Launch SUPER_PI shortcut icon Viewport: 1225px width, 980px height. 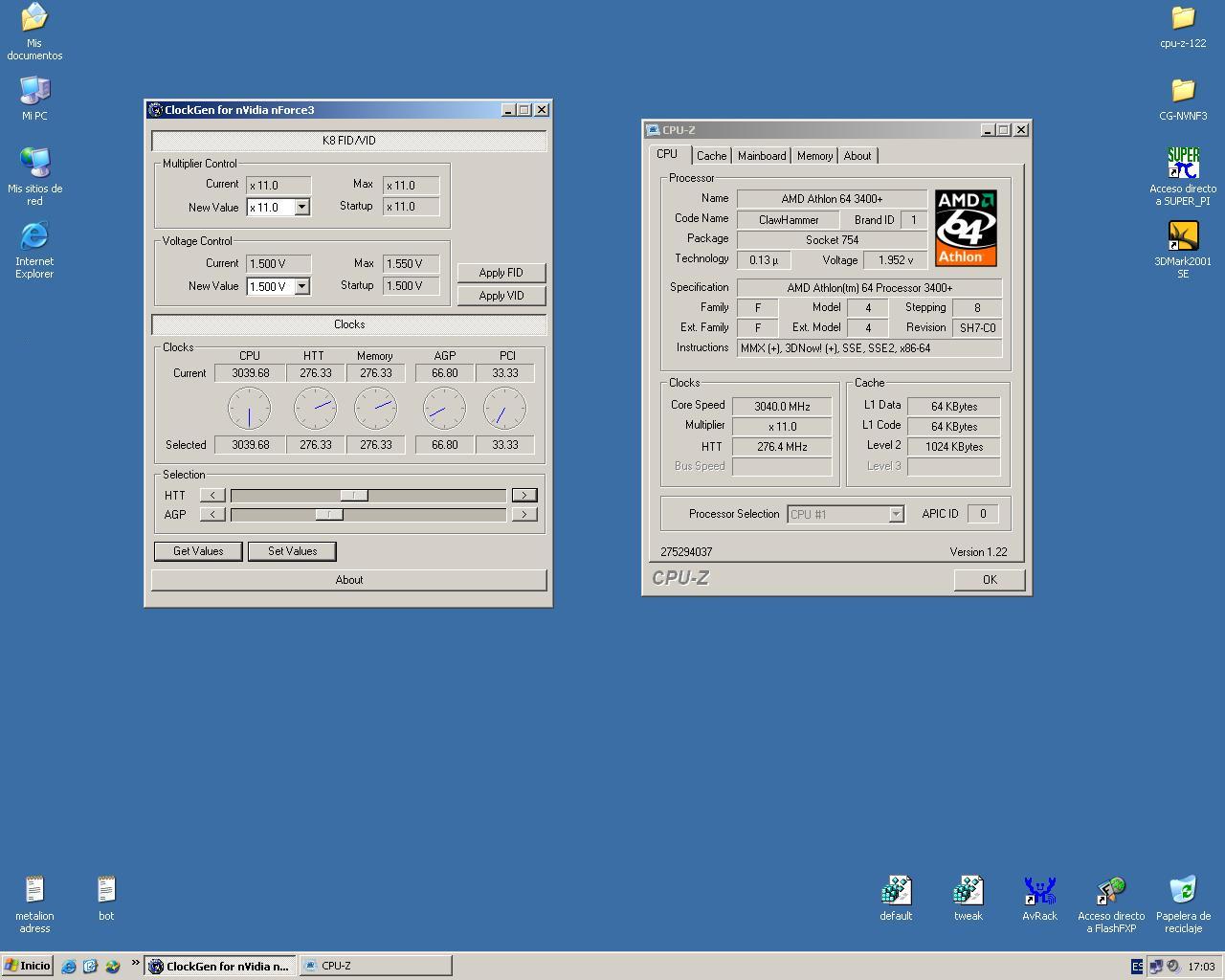tap(1183, 176)
